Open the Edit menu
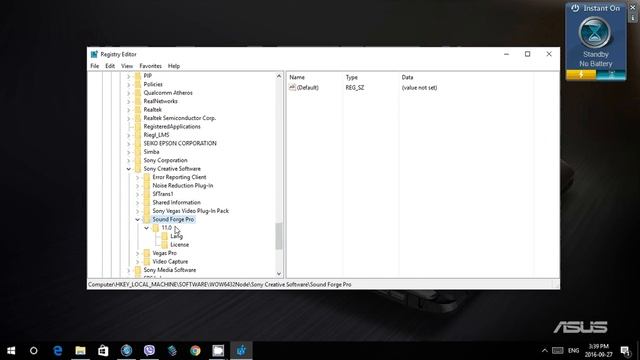The image size is (640, 360). click(x=110, y=66)
